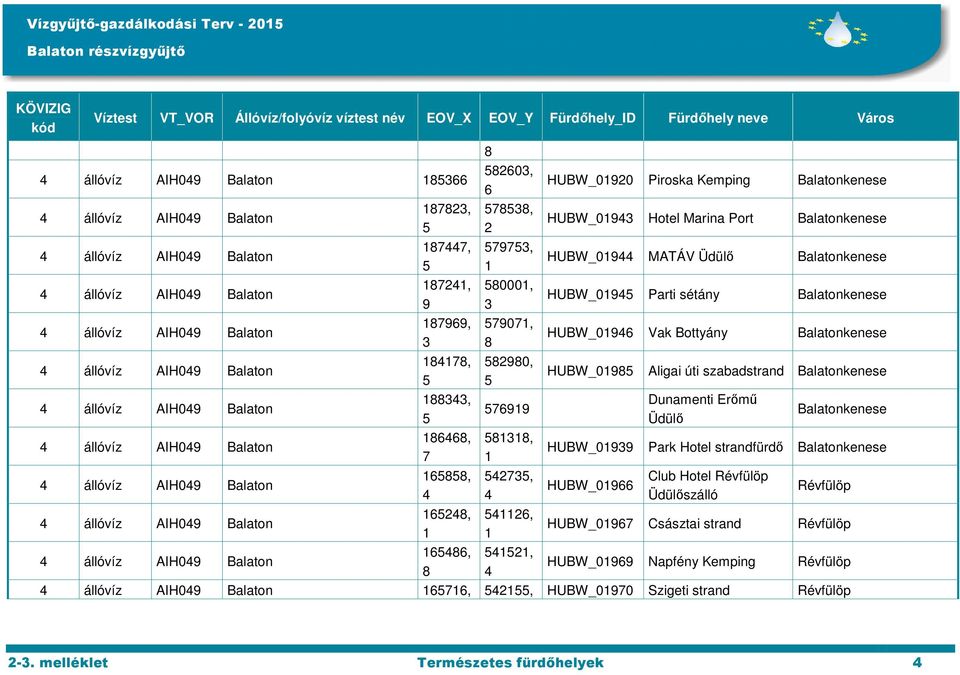The image size is (960, 675).
Task: Select the Víztest column header
Action: (115, 118)
